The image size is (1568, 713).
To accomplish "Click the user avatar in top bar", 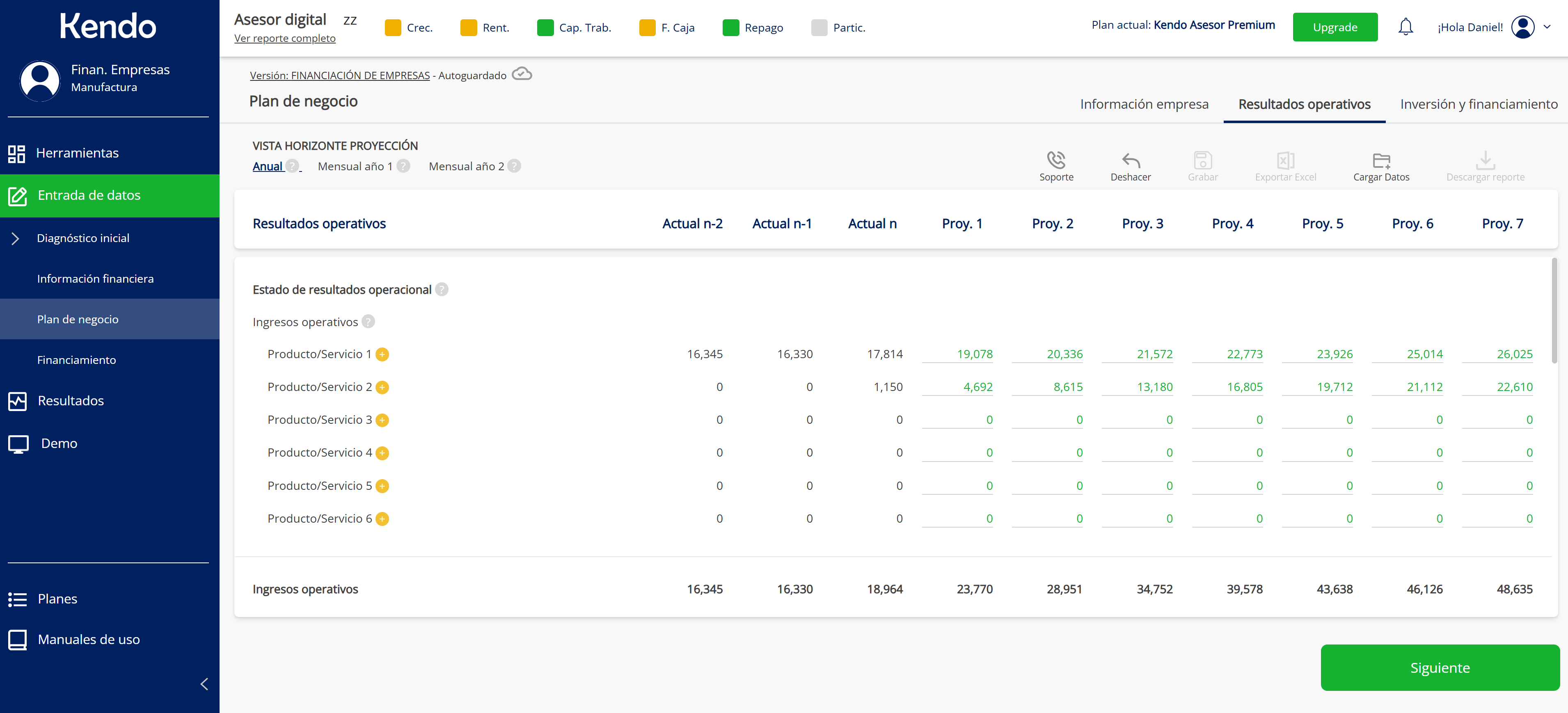I will [x=1522, y=27].
